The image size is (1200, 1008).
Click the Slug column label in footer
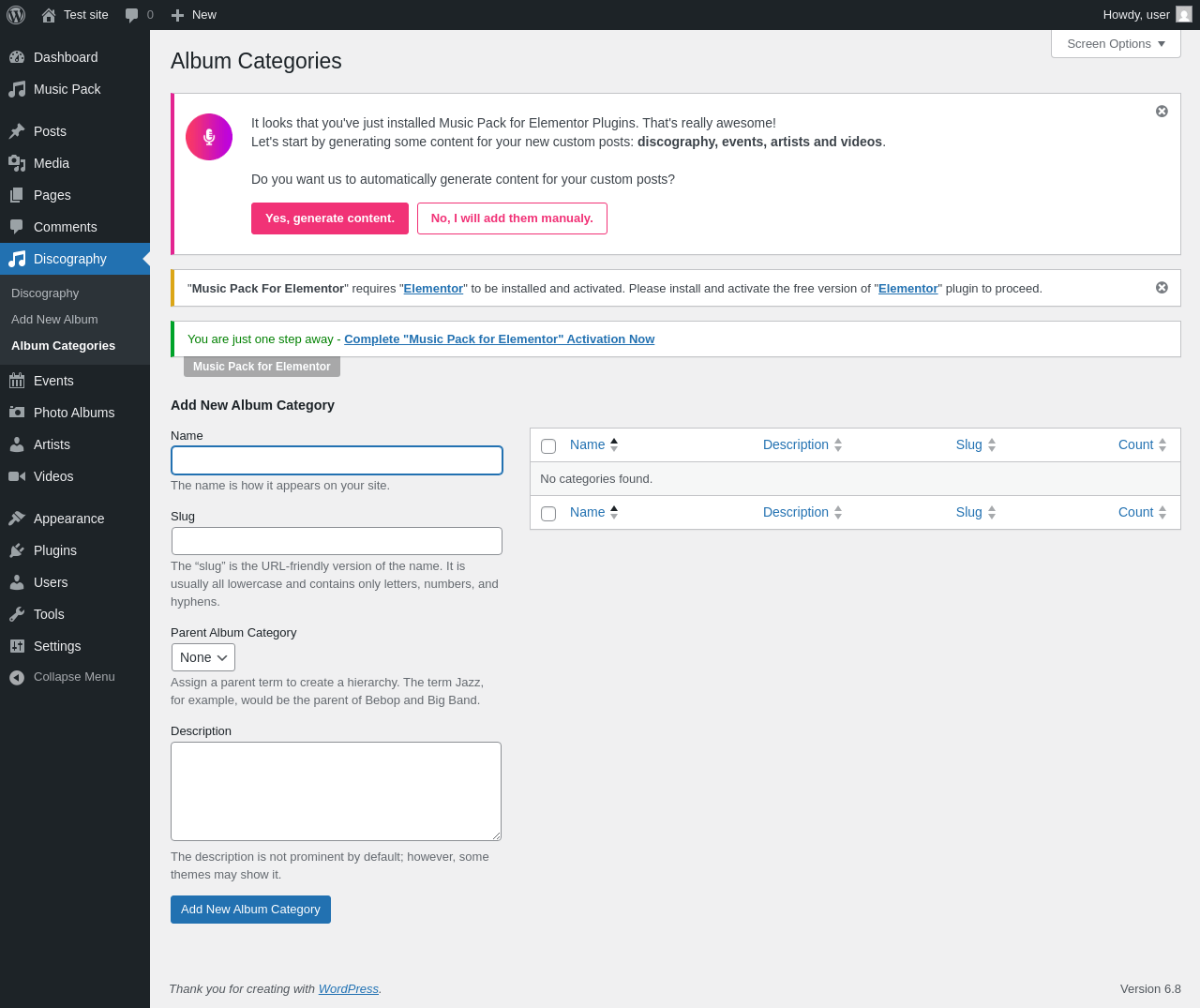[969, 512]
